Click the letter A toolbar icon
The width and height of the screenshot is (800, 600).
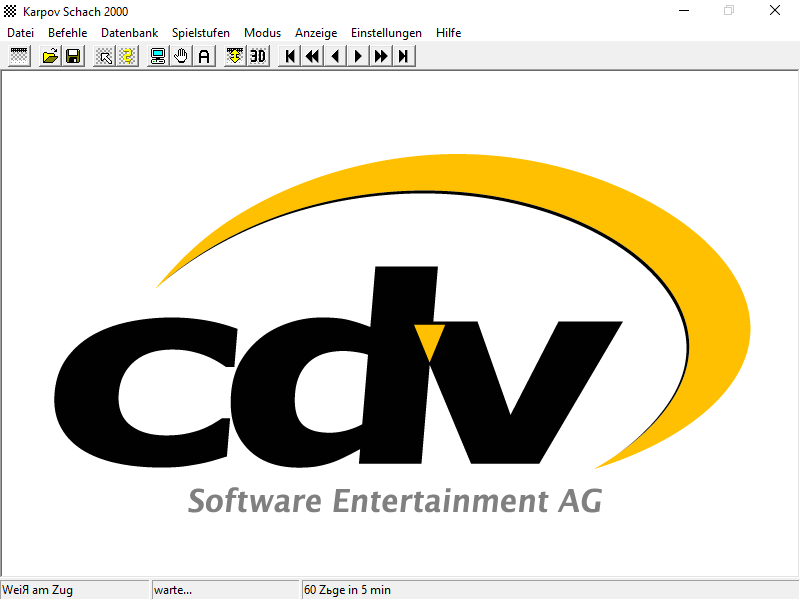point(204,56)
